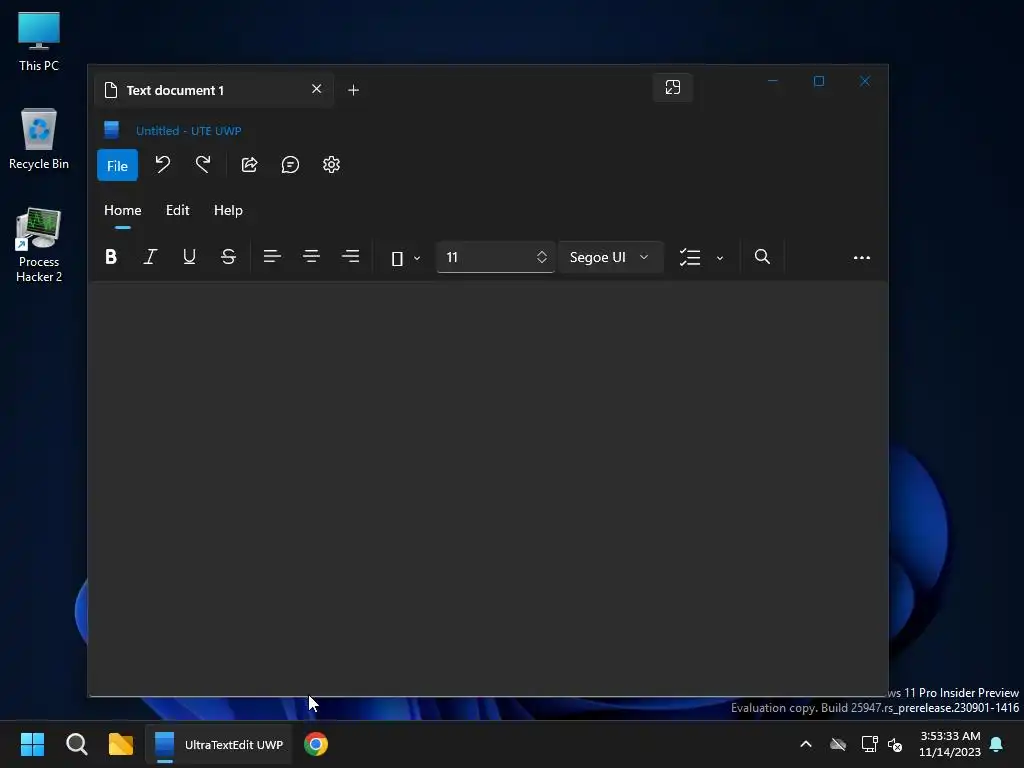Switch to the Edit tab
The width and height of the screenshot is (1024, 768).
[x=178, y=210]
